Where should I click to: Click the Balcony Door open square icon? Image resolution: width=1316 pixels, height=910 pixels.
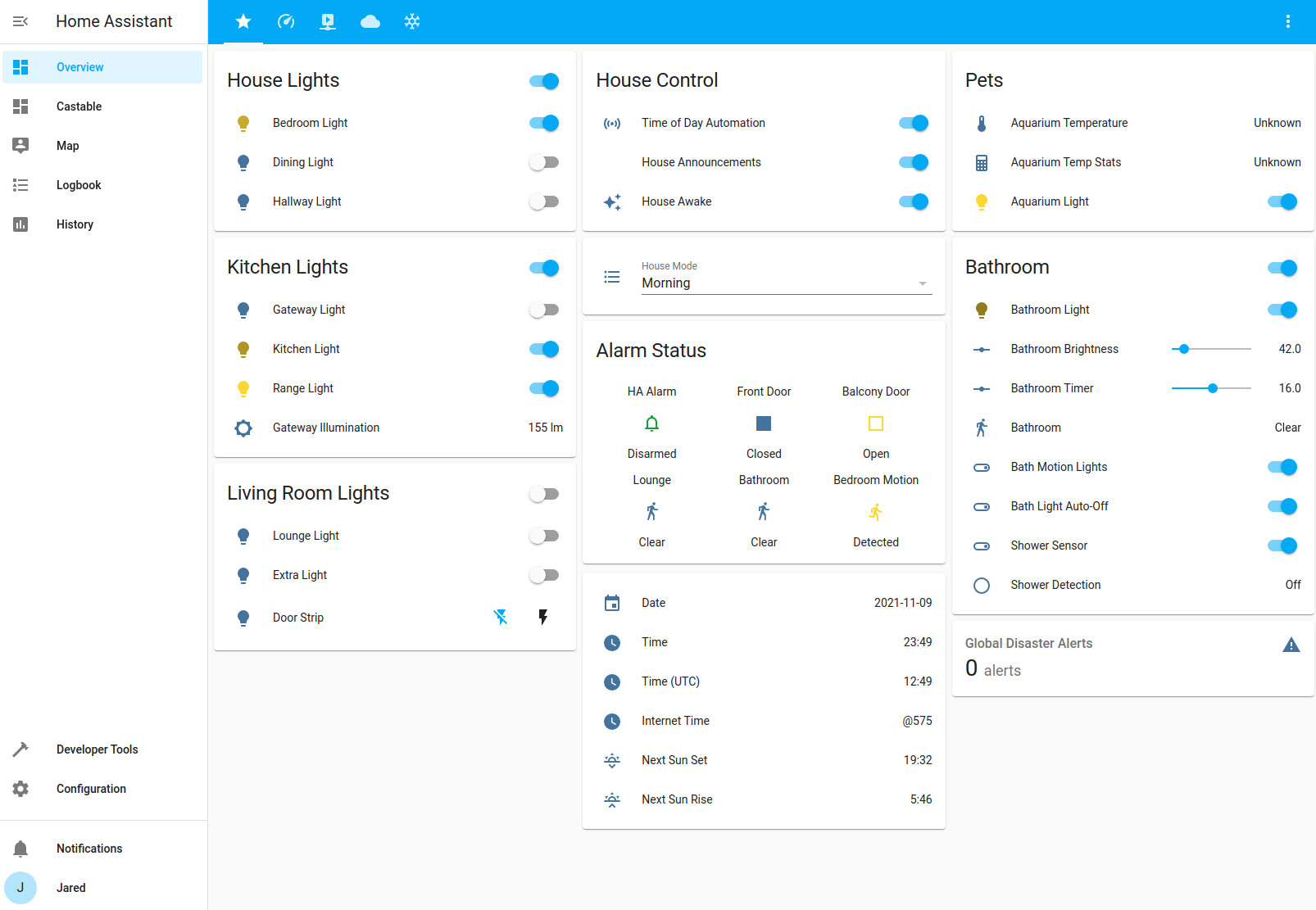(875, 423)
